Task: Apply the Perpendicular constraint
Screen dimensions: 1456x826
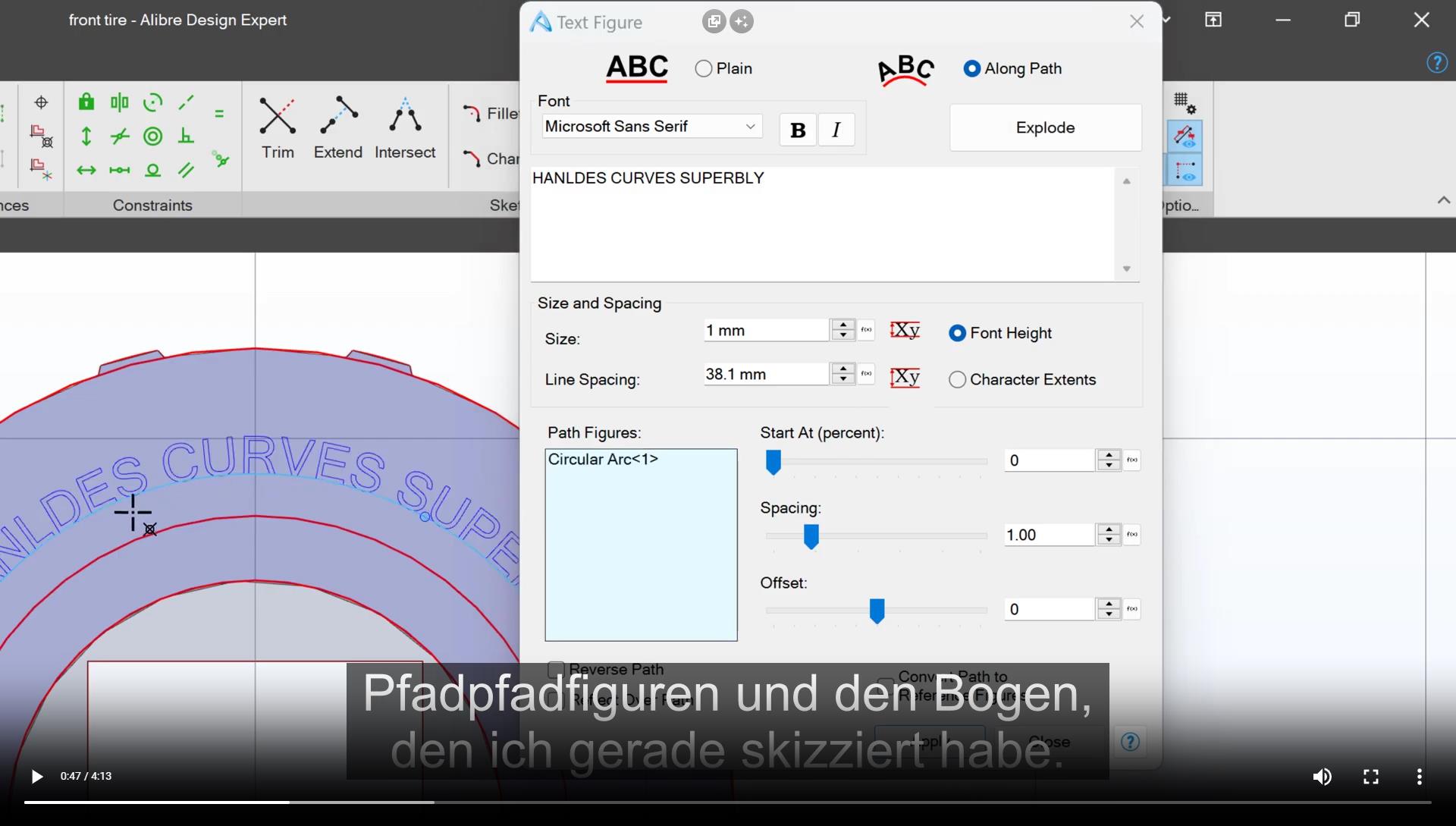Action: coord(187,136)
